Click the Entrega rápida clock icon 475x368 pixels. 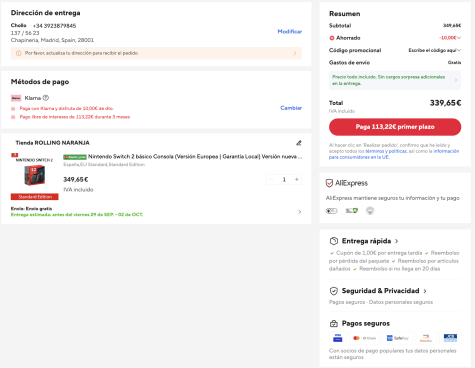pyautogui.click(x=334, y=241)
